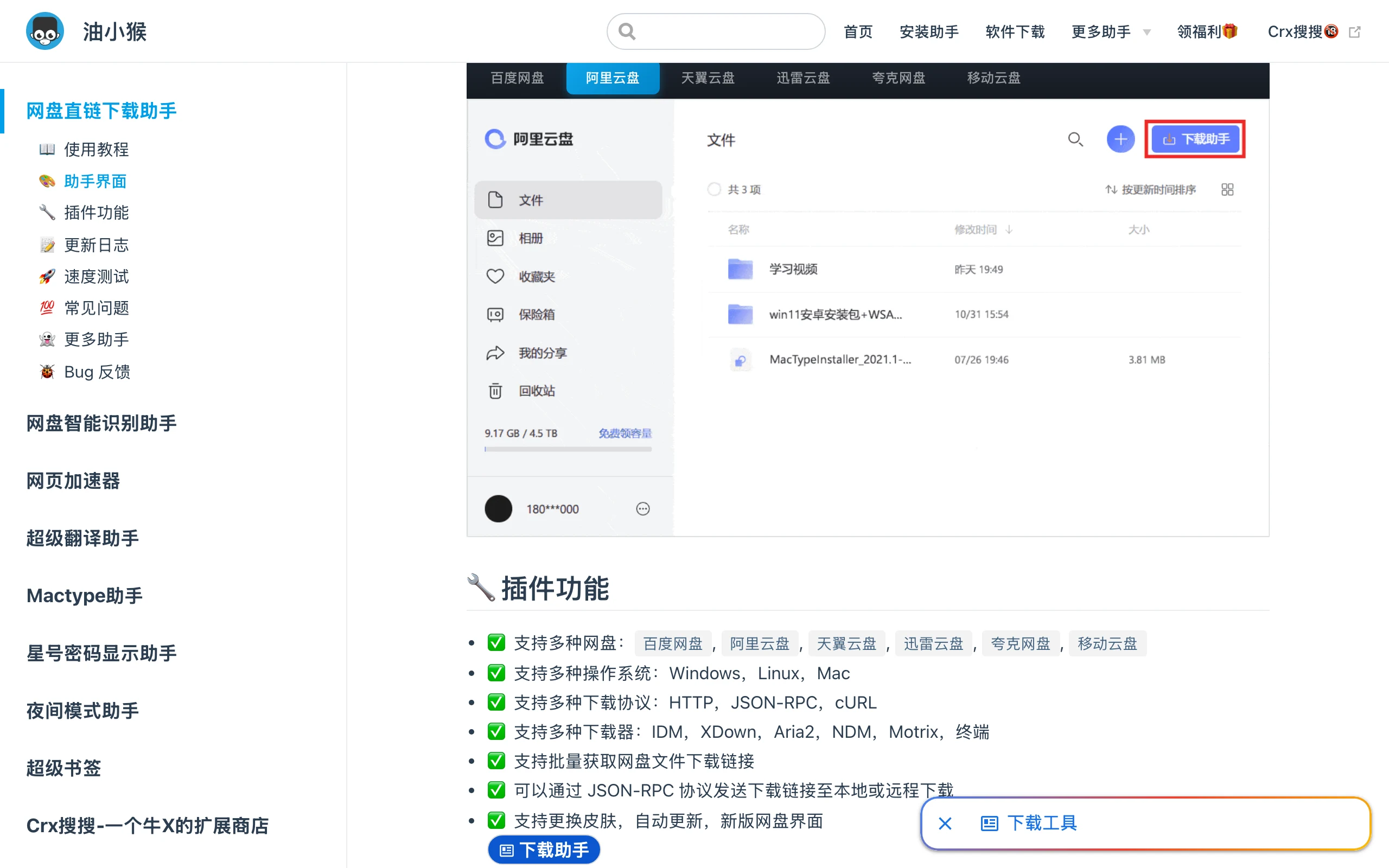Click the sort arrow next to 修改时间

click(1009, 229)
